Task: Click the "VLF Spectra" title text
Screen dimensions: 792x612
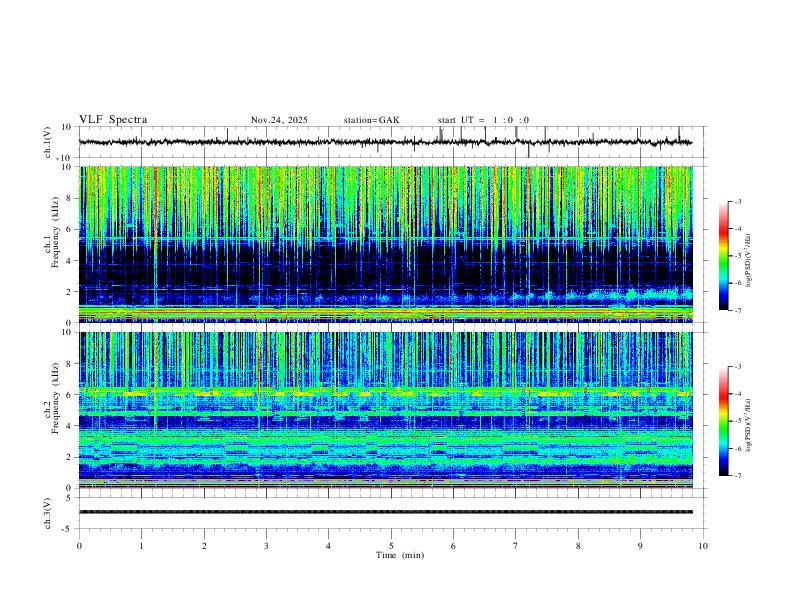Action: [x=113, y=120]
